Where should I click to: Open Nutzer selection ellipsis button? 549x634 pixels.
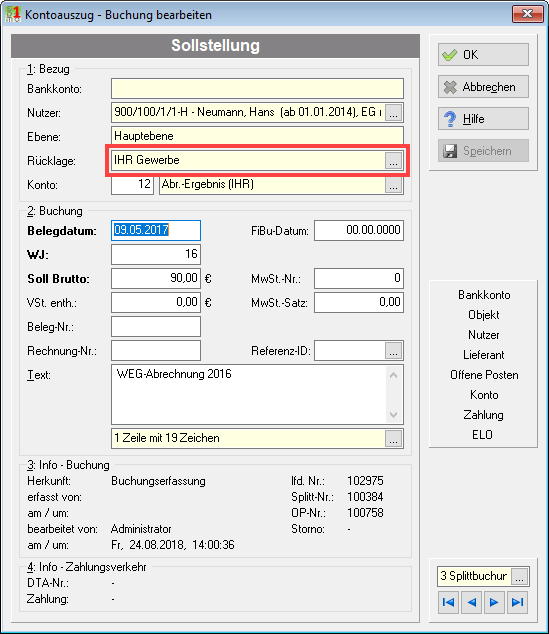[x=393, y=113]
